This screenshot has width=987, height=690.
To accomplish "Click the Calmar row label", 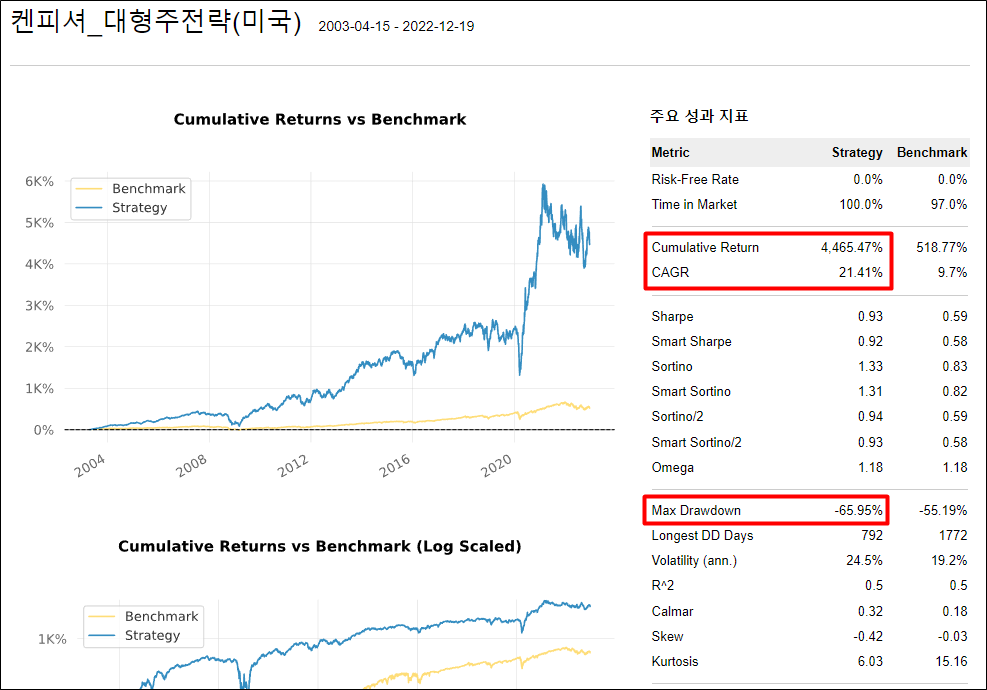I will 672,611.
